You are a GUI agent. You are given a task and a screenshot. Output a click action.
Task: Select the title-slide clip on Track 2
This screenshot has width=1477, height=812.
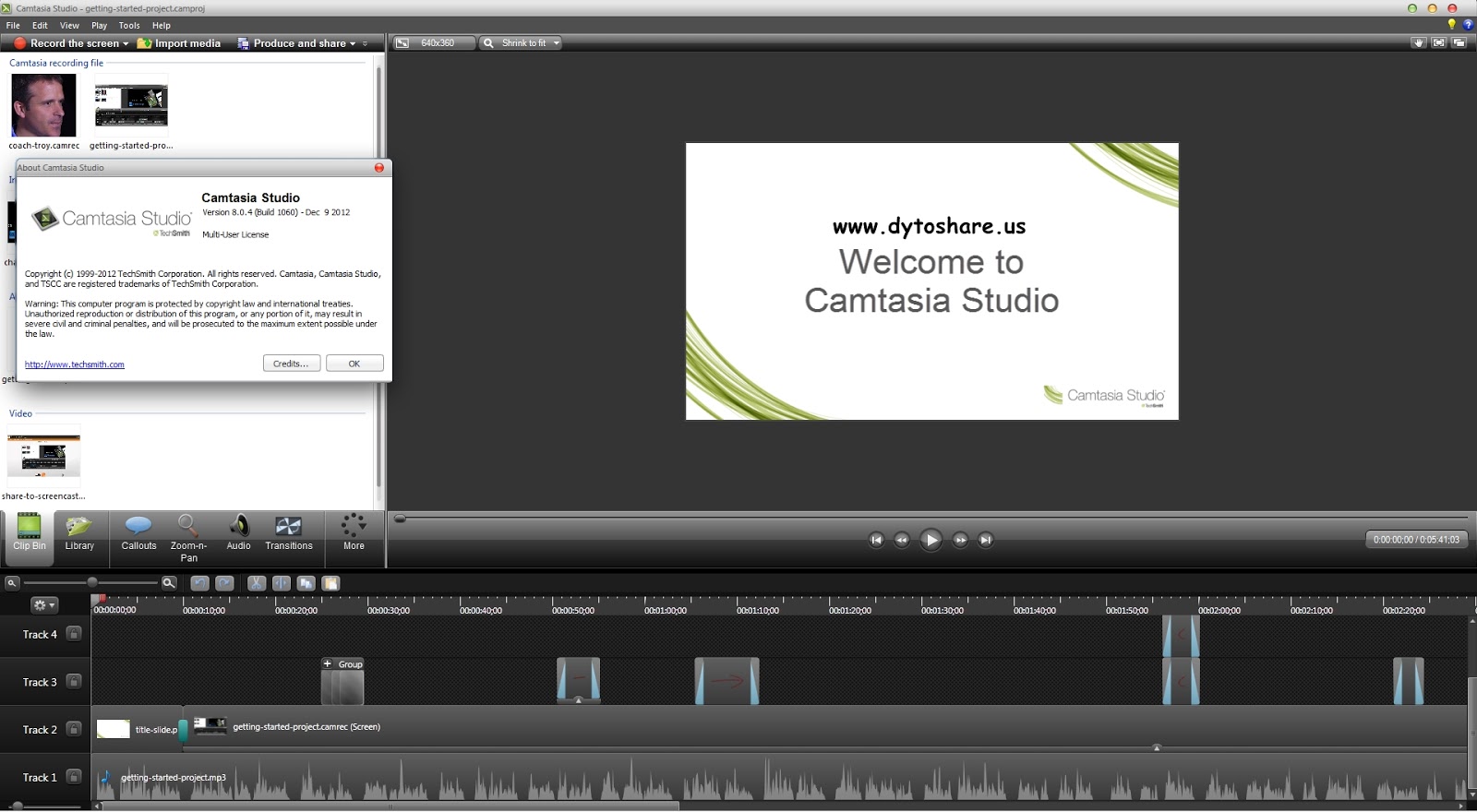tap(138, 729)
